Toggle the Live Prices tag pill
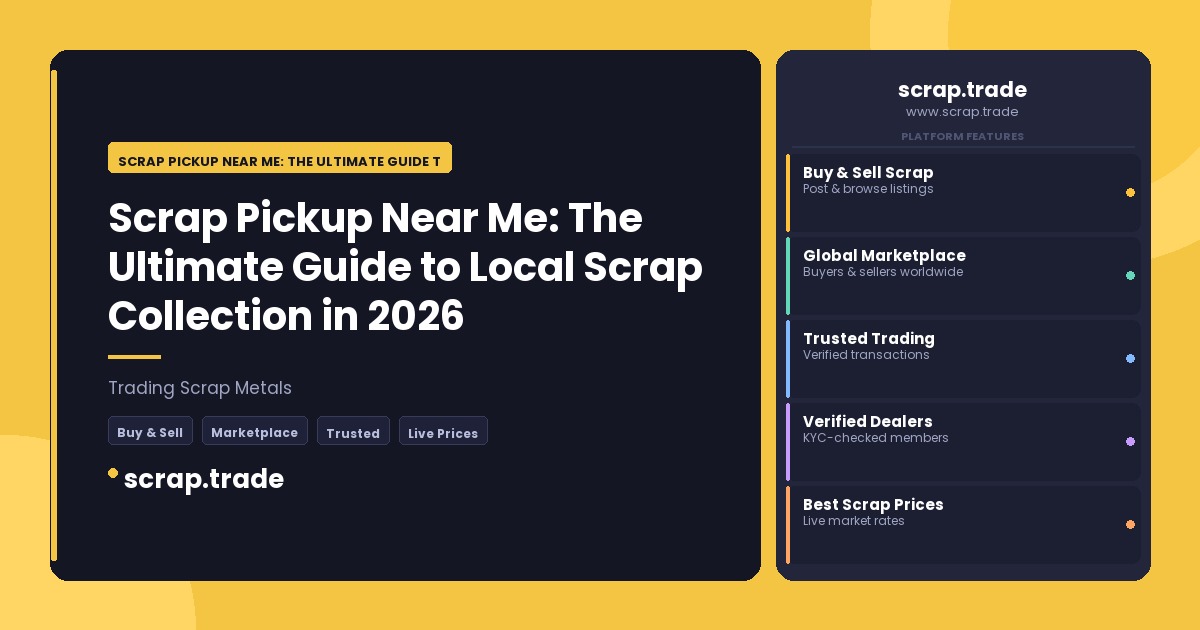The image size is (1200, 630). [443, 432]
